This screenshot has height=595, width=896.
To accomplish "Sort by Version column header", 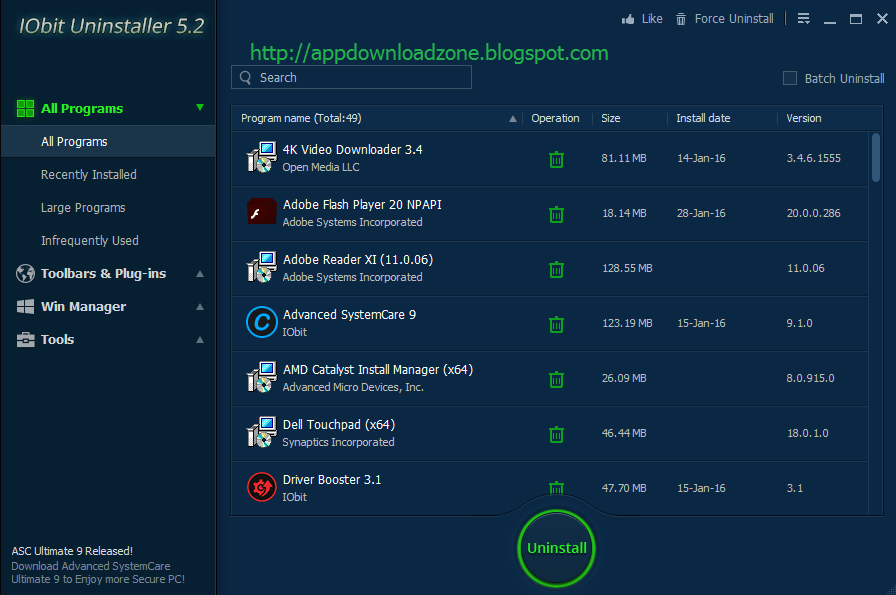I will [803, 118].
